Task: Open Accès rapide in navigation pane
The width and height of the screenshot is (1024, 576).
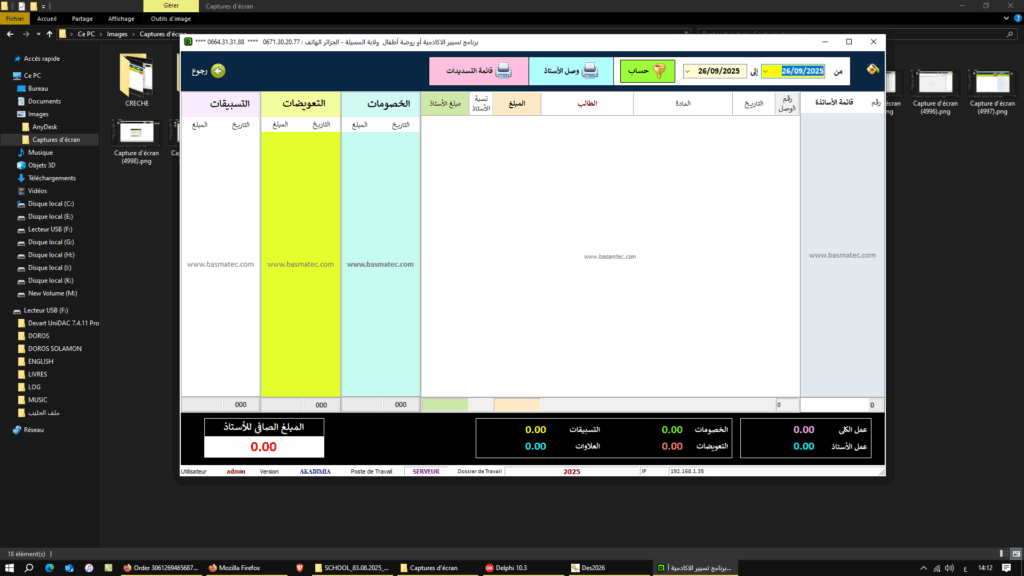Action: [x=41, y=59]
